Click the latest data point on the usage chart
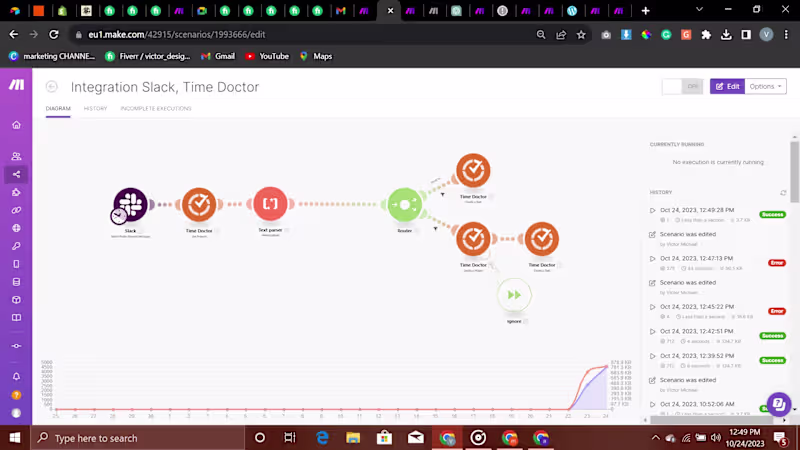 pos(607,366)
